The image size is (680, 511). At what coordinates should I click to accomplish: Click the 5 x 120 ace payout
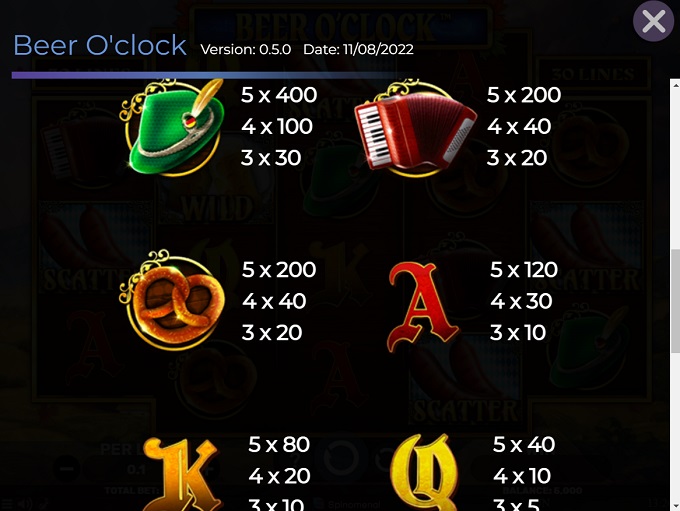click(x=524, y=270)
